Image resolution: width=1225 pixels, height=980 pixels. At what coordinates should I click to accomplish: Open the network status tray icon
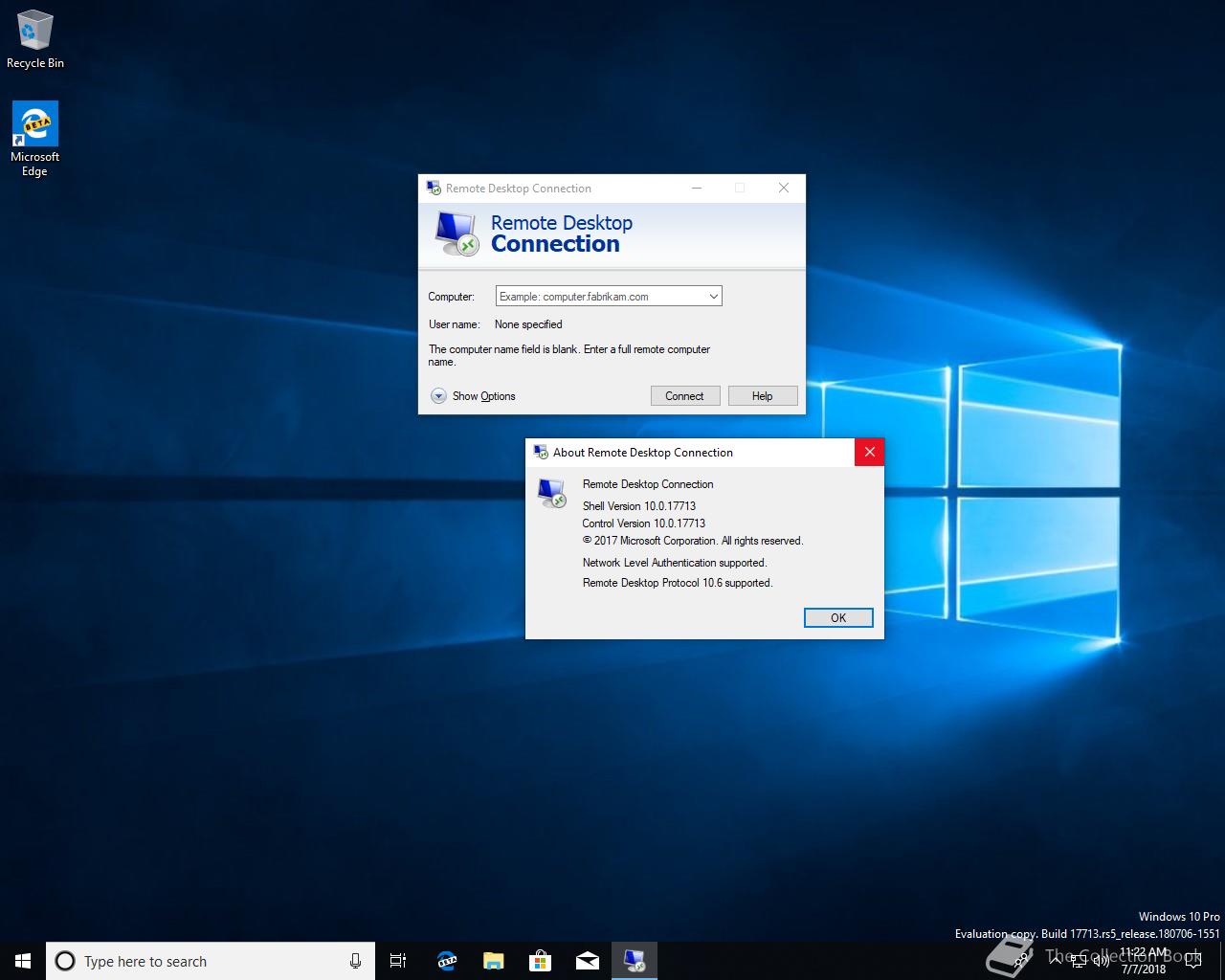(1079, 961)
